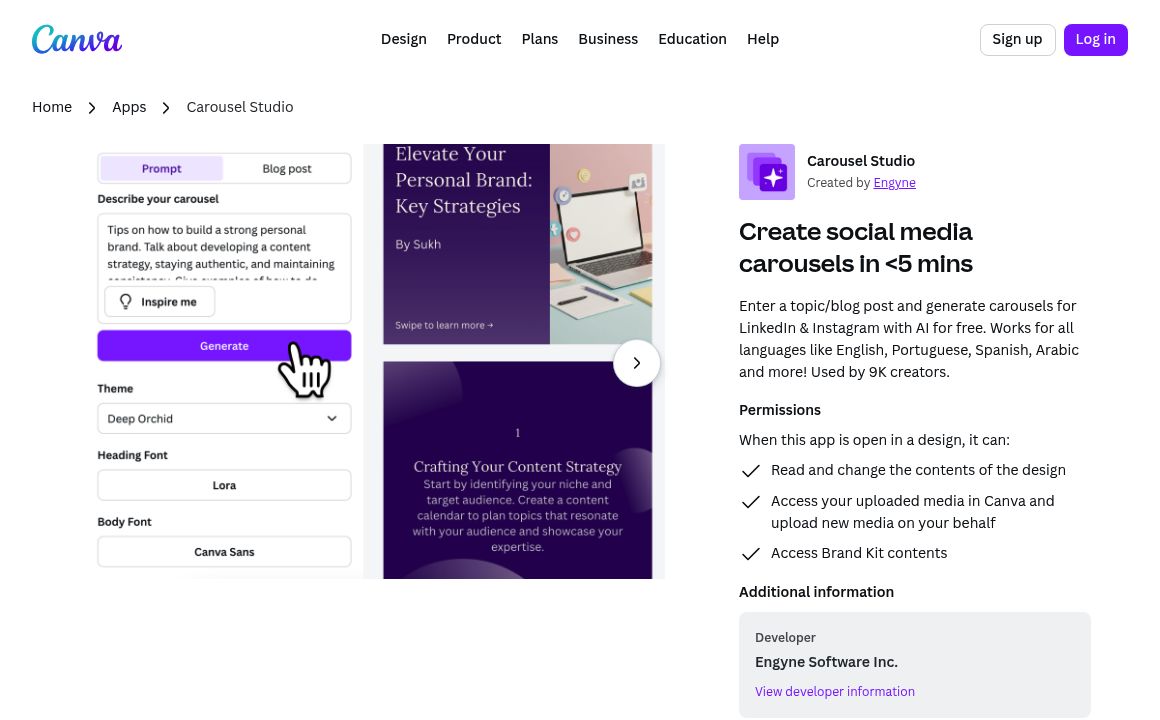Click the Sign up button
1160x720 pixels.
pos(1017,39)
